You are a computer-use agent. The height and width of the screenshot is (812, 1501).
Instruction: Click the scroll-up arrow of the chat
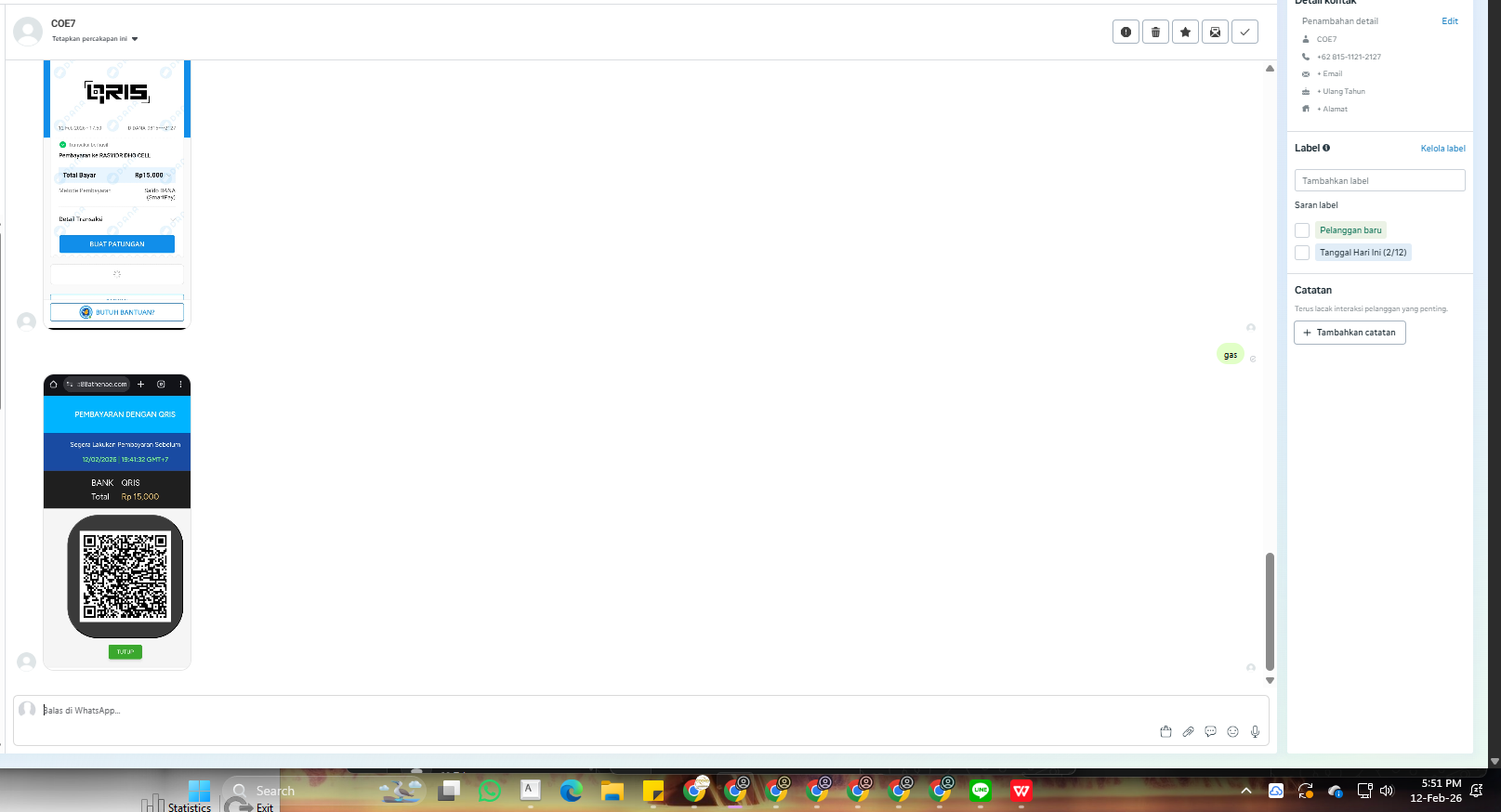click(1270, 69)
